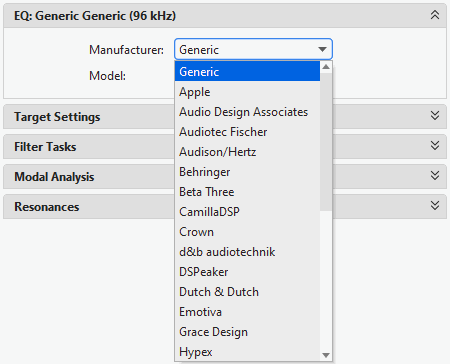Viewport: 450px width, 364px height.
Task: Select Generic from manufacturer list
Action: pos(247,72)
